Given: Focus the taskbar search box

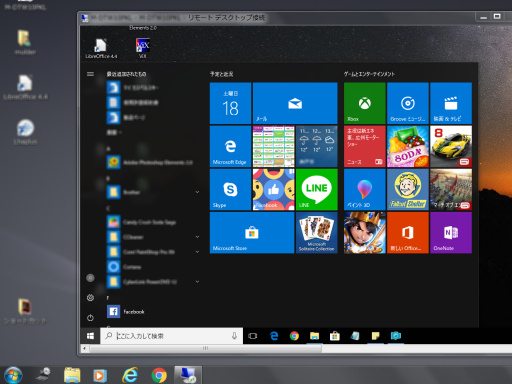Looking at the screenshot, I should [x=172, y=336].
